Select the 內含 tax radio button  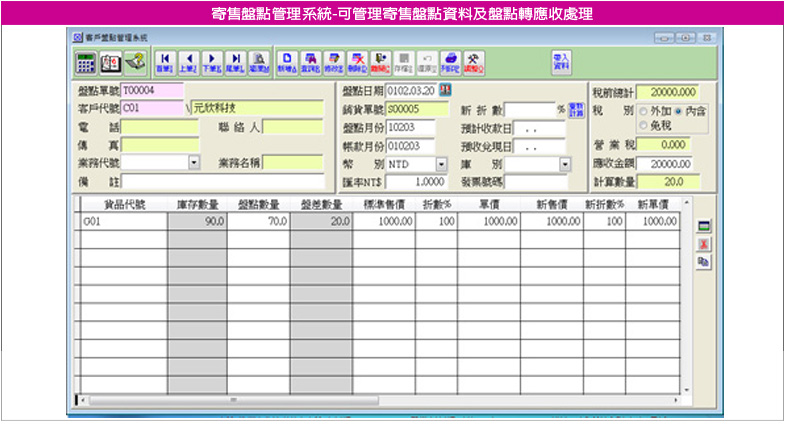coord(680,111)
